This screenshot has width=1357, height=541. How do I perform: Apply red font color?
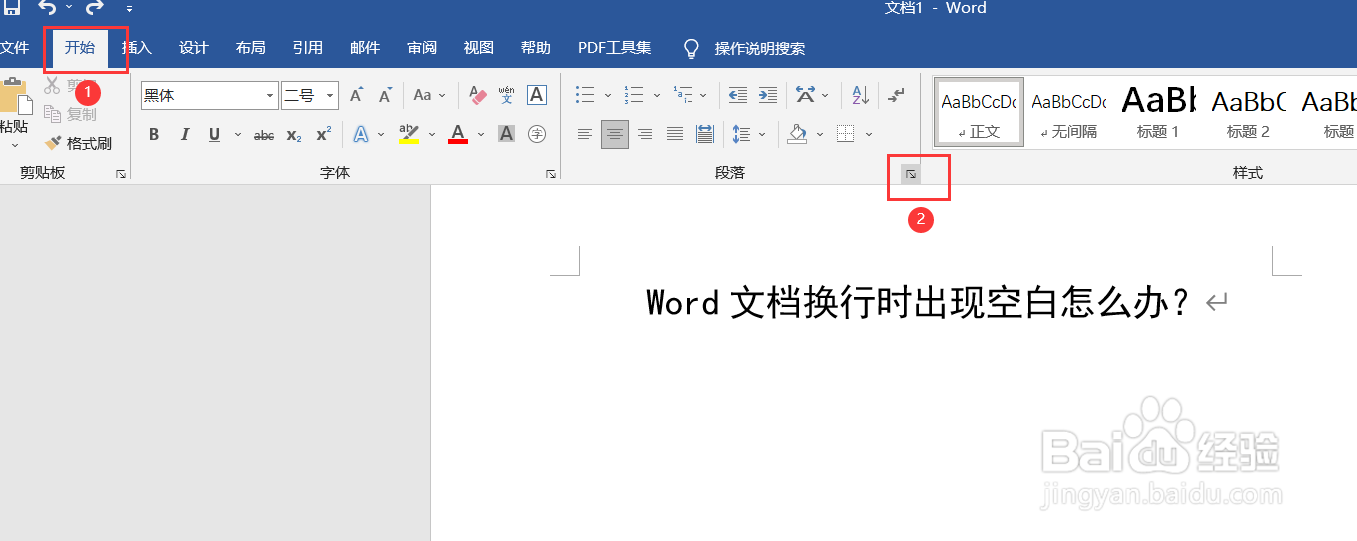point(458,134)
